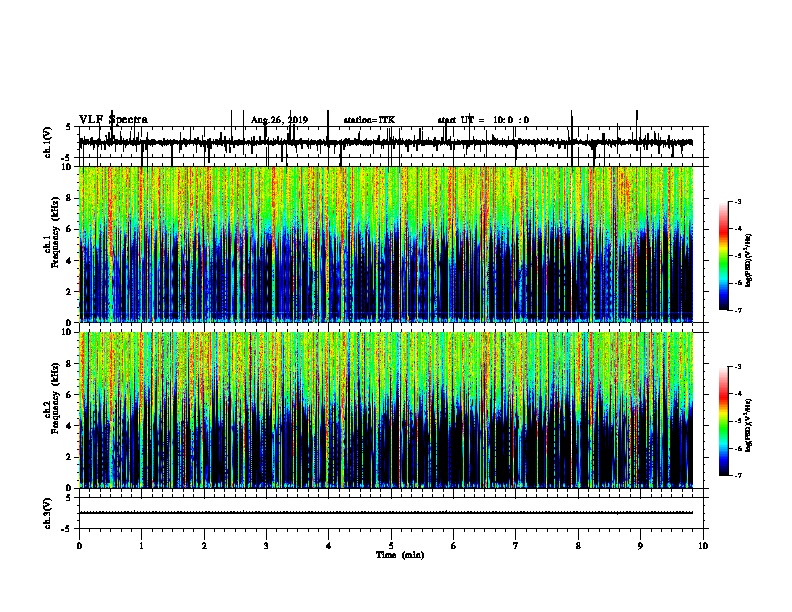This screenshot has height=612, width=792.
Task: Select the ch.2 color bar log(PSD) label
Action: (749, 425)
